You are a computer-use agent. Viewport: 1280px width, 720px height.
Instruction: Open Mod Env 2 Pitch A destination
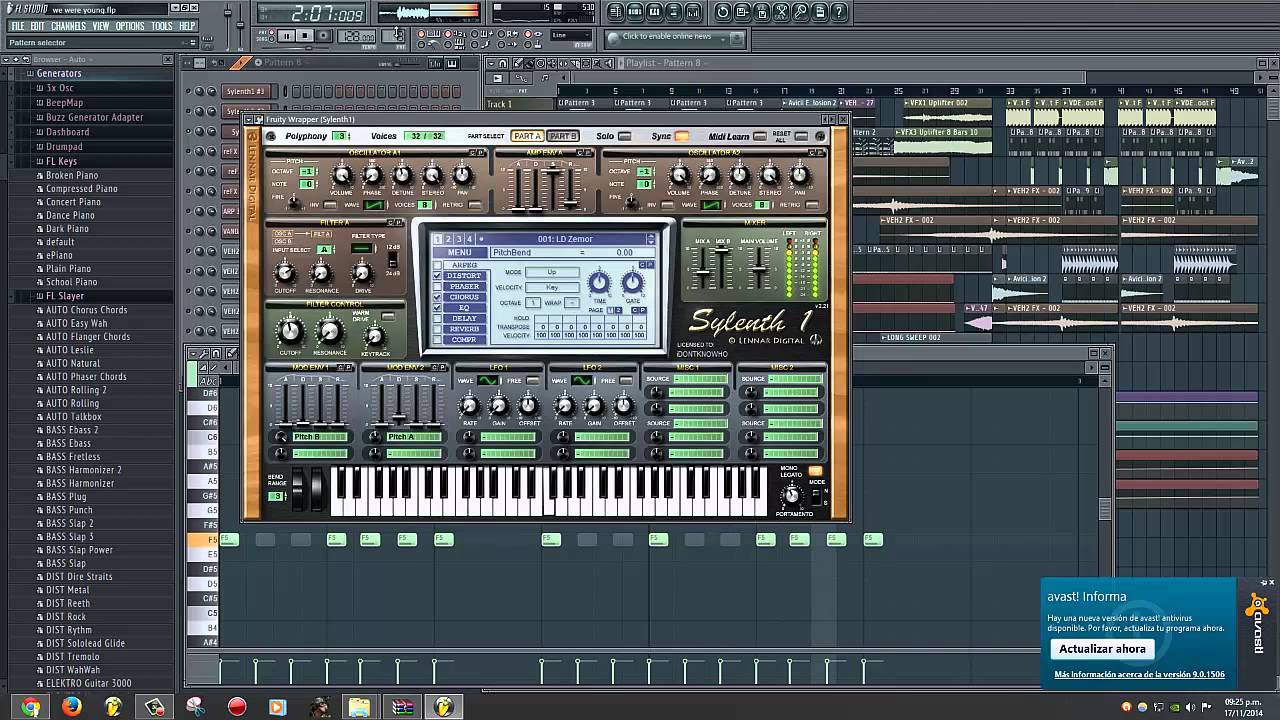[413, 437]
